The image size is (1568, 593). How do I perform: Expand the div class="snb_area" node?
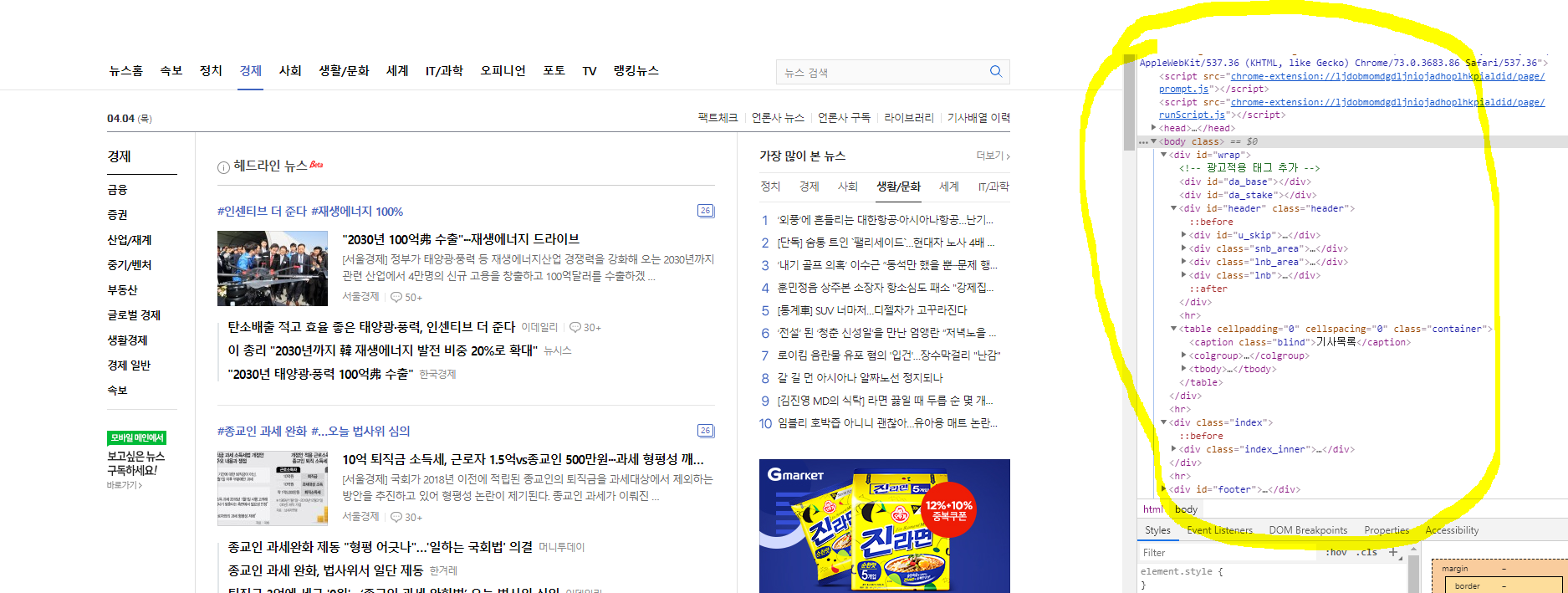pos(1183,248)
